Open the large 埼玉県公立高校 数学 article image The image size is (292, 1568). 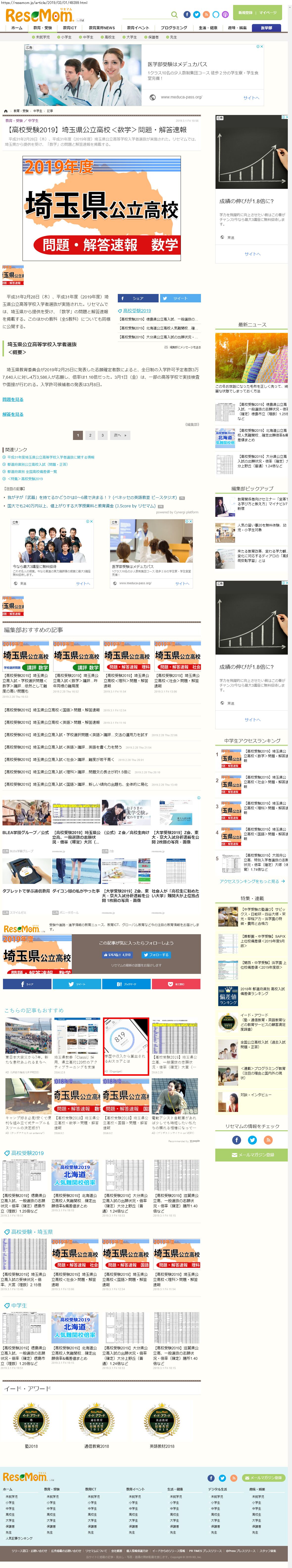(101, 209)
